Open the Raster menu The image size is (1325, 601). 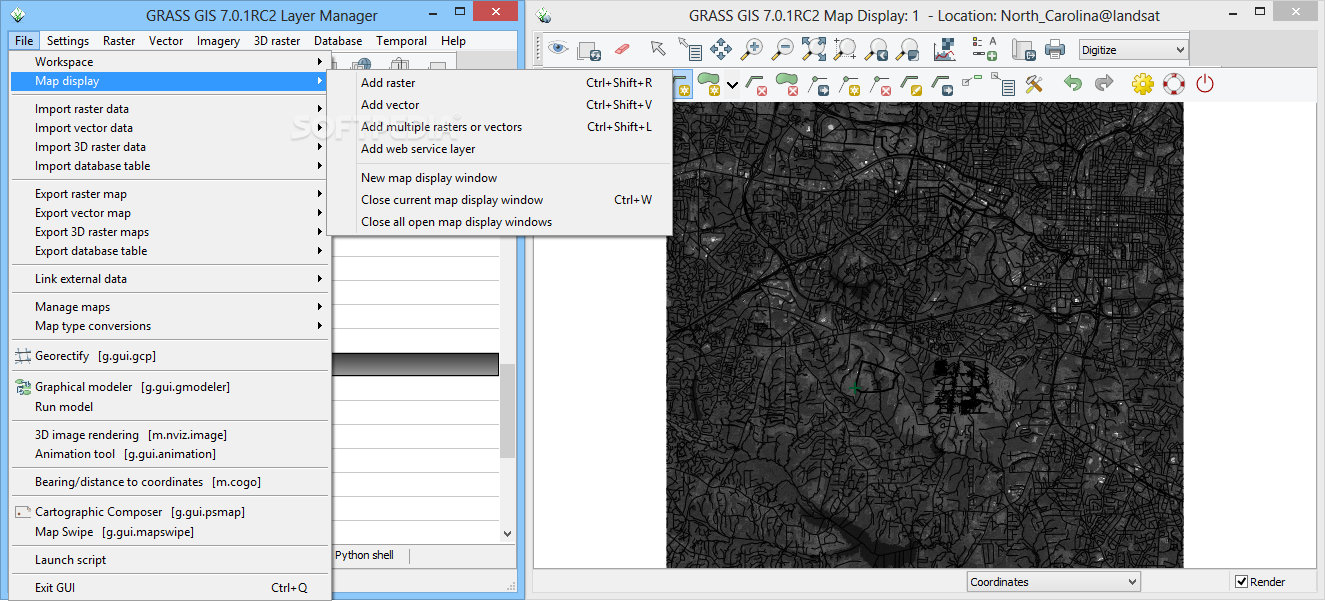click(119, 41)
